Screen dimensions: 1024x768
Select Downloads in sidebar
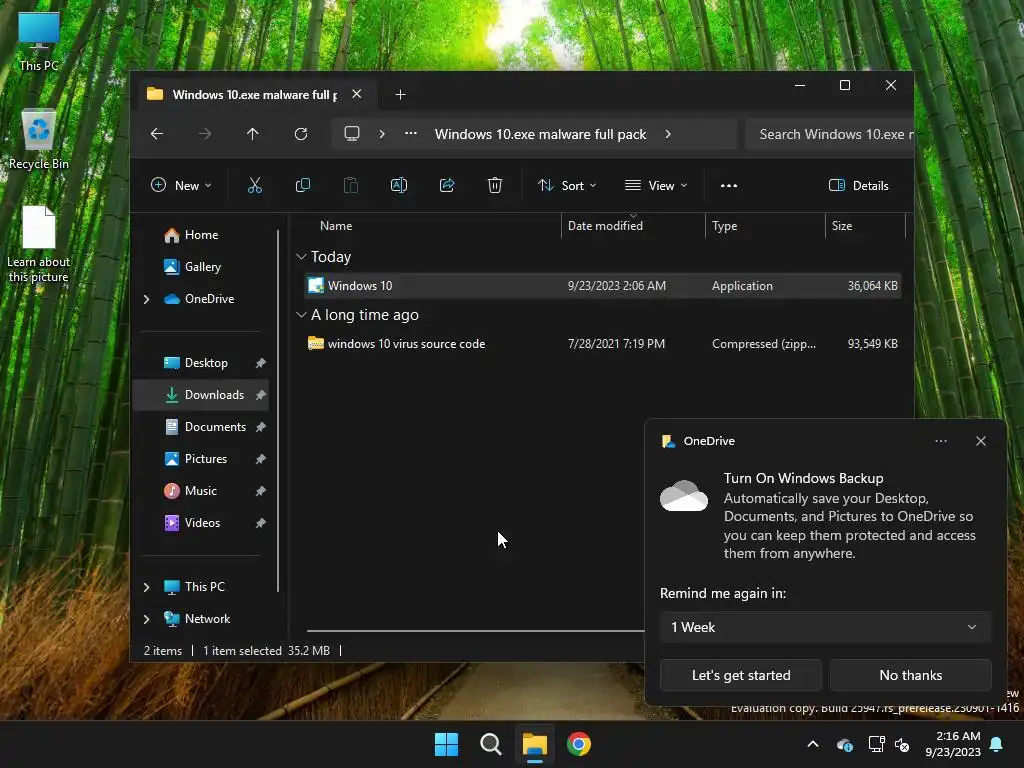point(200,394)
